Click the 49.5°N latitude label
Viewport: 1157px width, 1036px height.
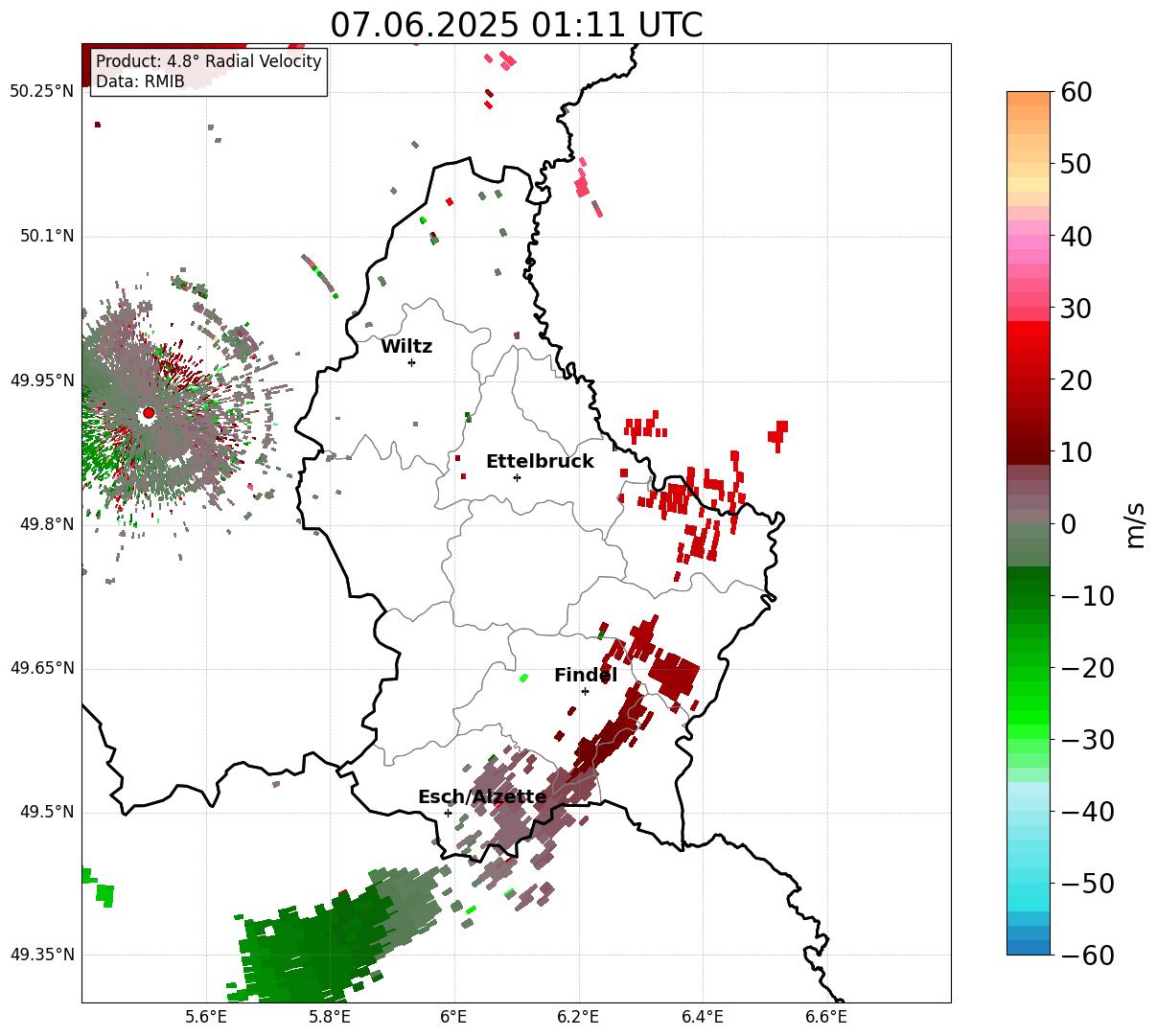46,812
